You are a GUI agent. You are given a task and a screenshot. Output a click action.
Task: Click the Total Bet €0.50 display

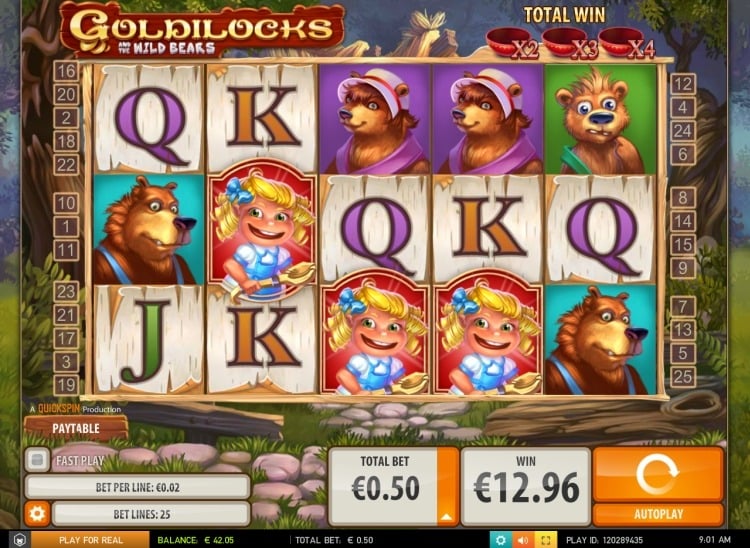pos(385,487)
